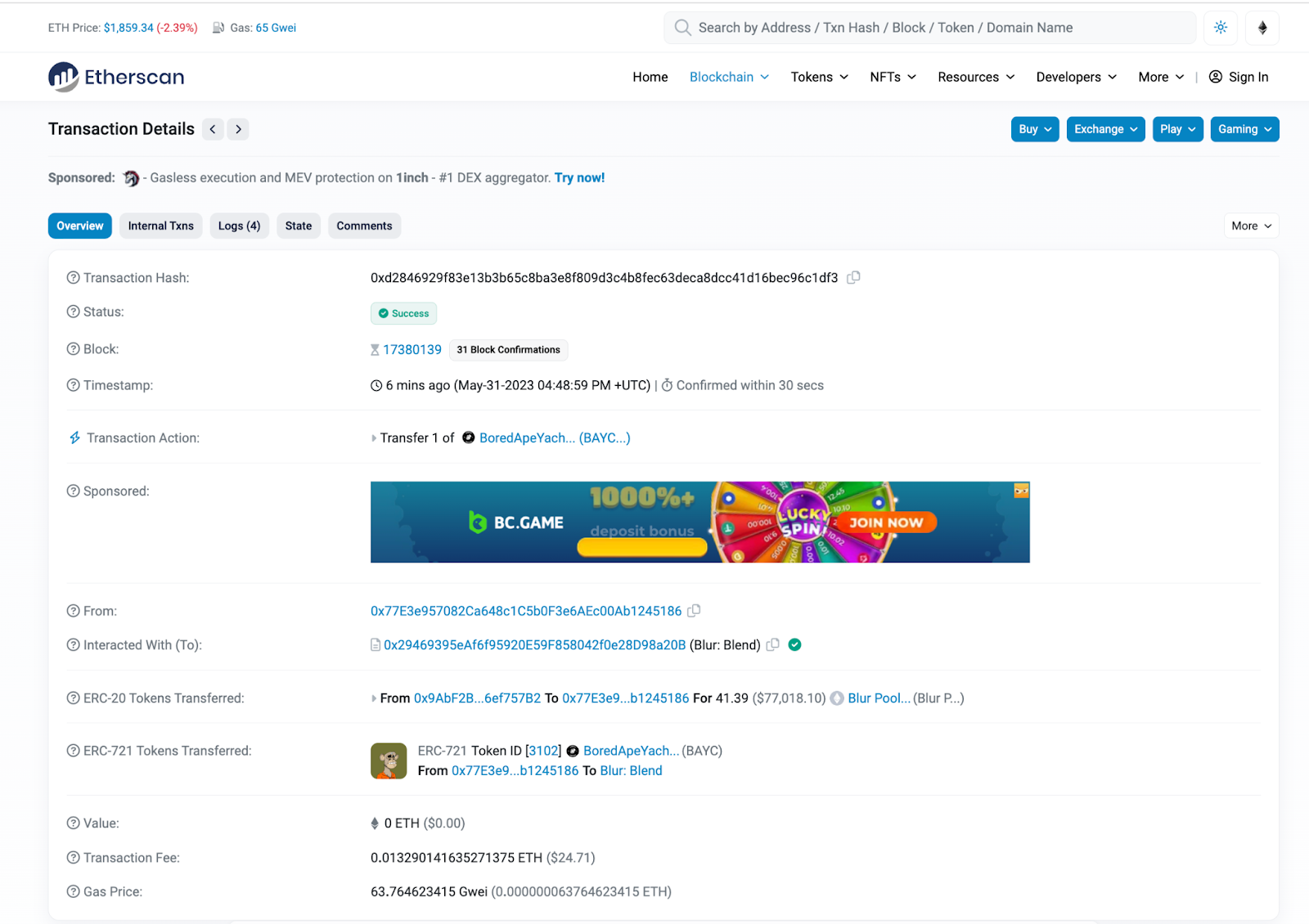Screen dimensions: 1309x924
Task: Click the Sponsored row help icon
Action: point(74,491)
